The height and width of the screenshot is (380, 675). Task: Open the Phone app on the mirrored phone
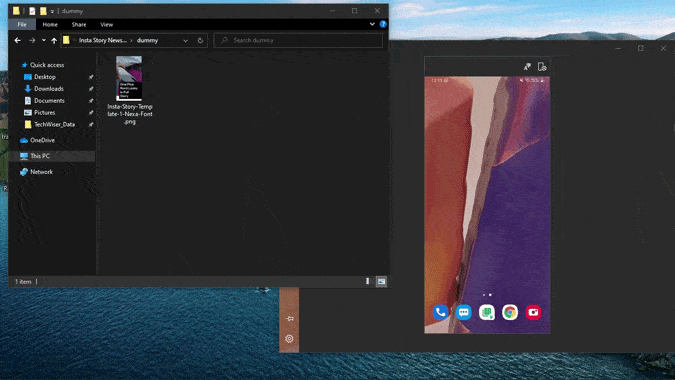coord(440,312)
